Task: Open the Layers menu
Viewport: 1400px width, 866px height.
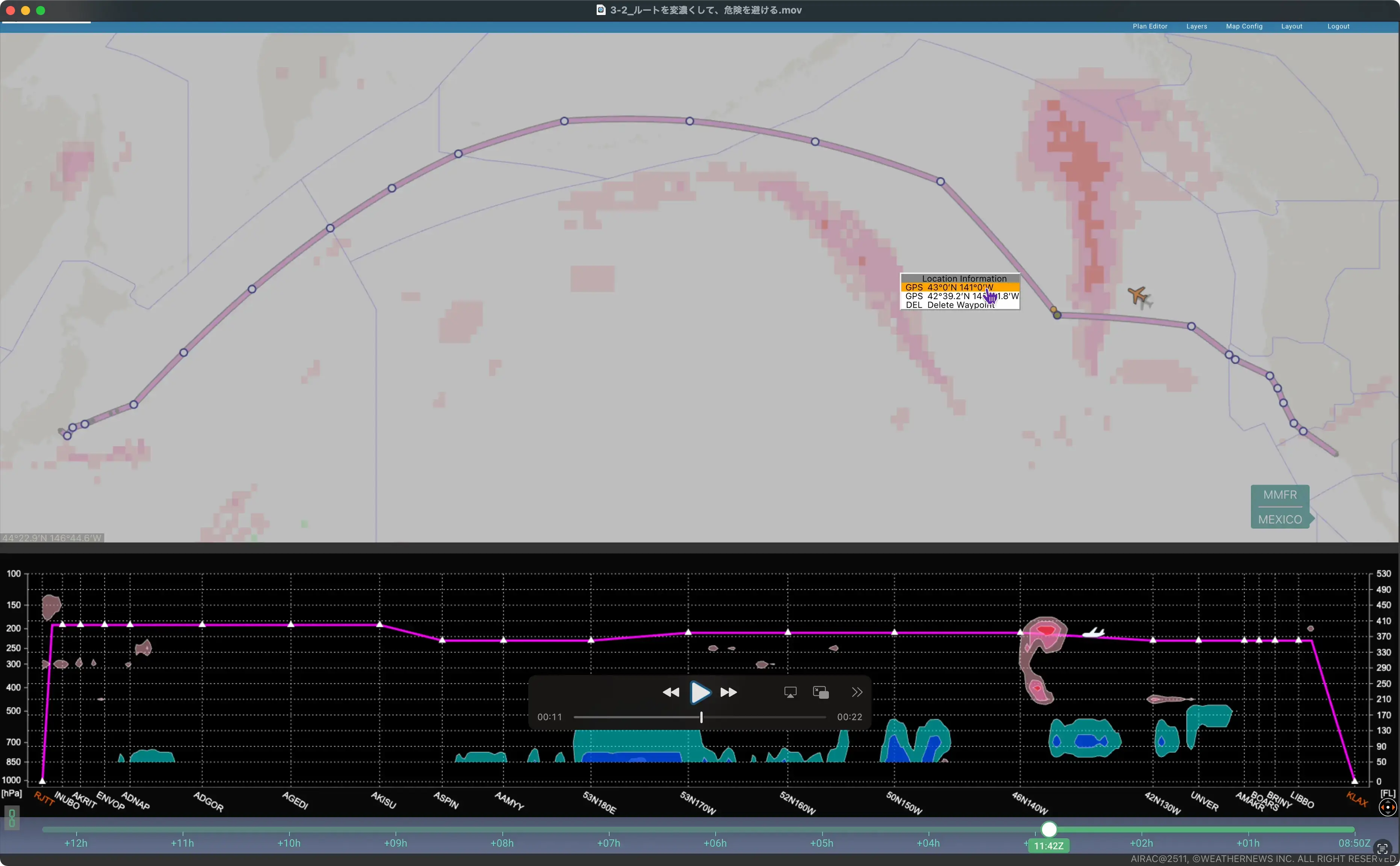Action: click(1196, 26)
